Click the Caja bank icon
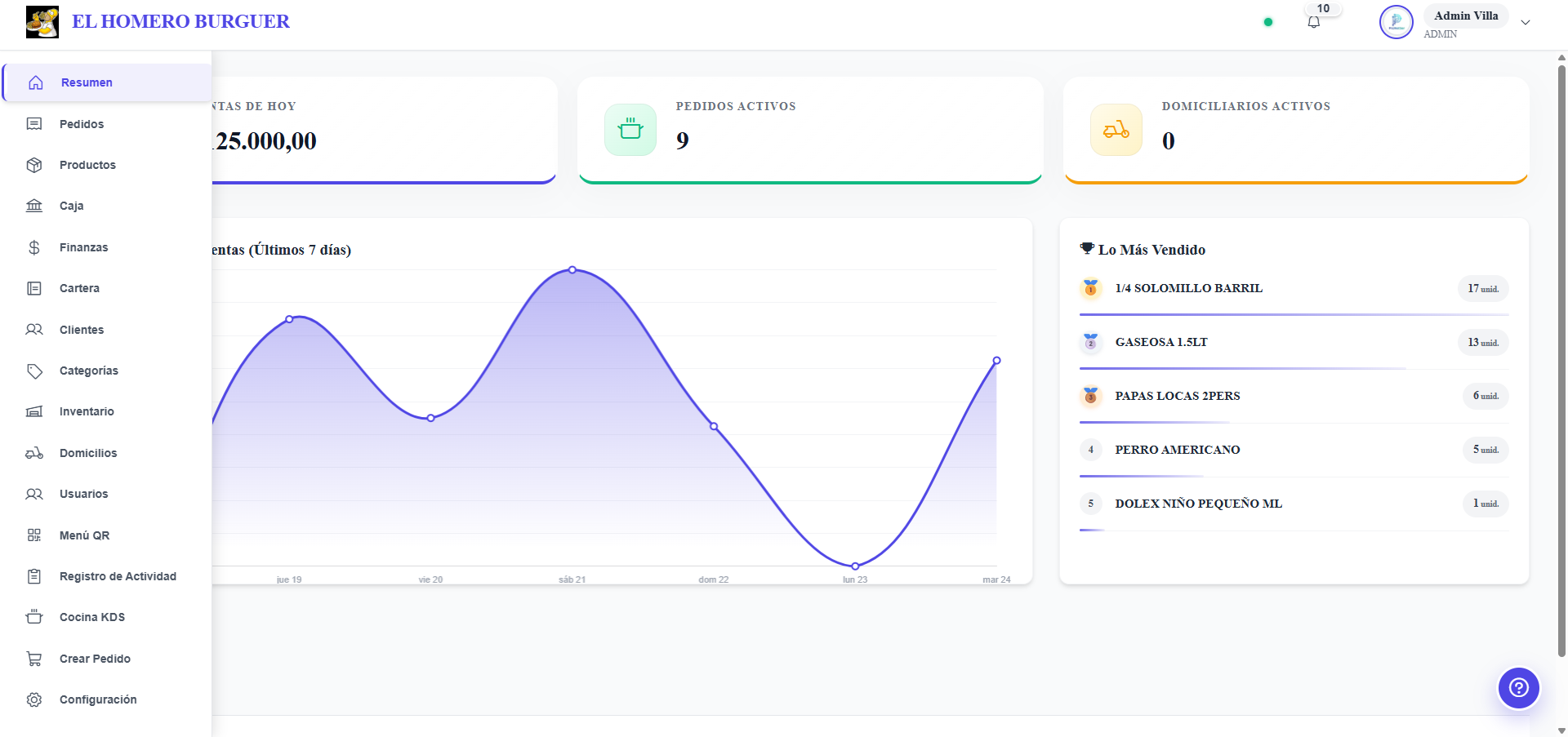 click(33, 205)
